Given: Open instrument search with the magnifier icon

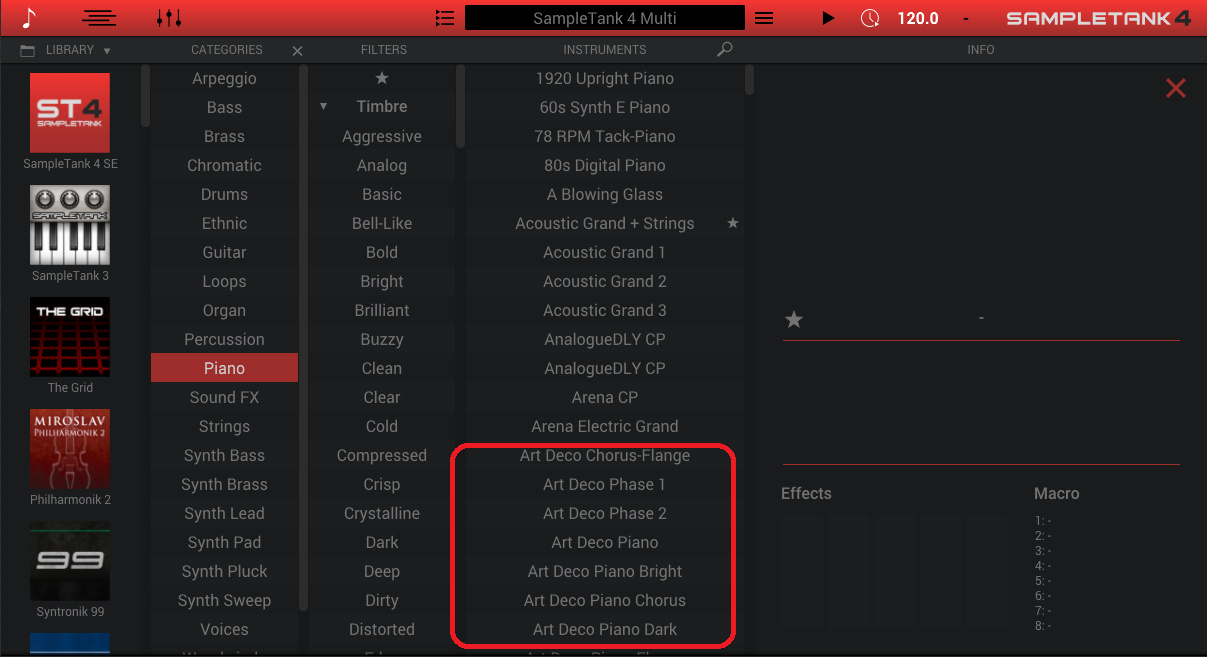Looking at the screenshot, I should tap(725, 49).
